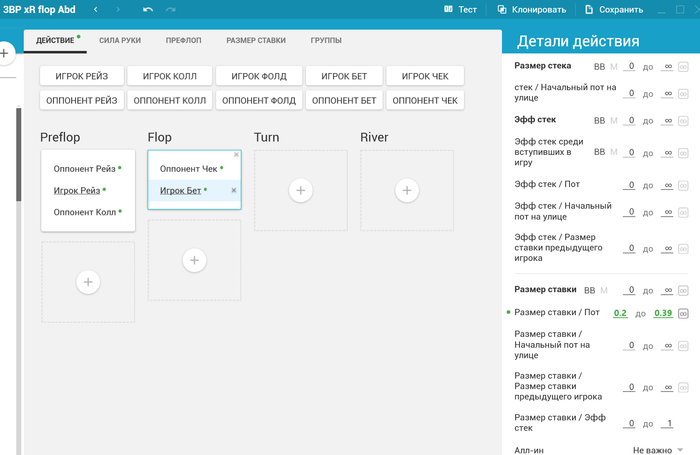The height and width of the screenshot is (455, 700).
Task: Click the left vertical scrollbar thumb
Action: 18,154
